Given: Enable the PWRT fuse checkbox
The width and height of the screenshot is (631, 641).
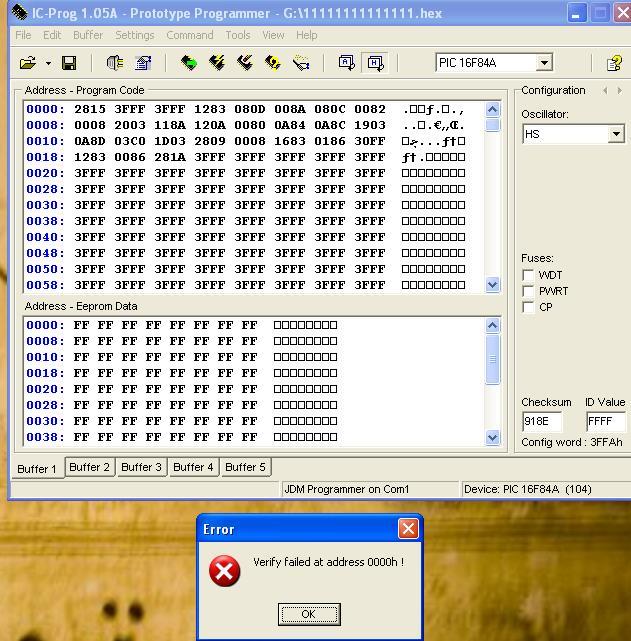Looking at the screenshot, I should tap(528, 291).
